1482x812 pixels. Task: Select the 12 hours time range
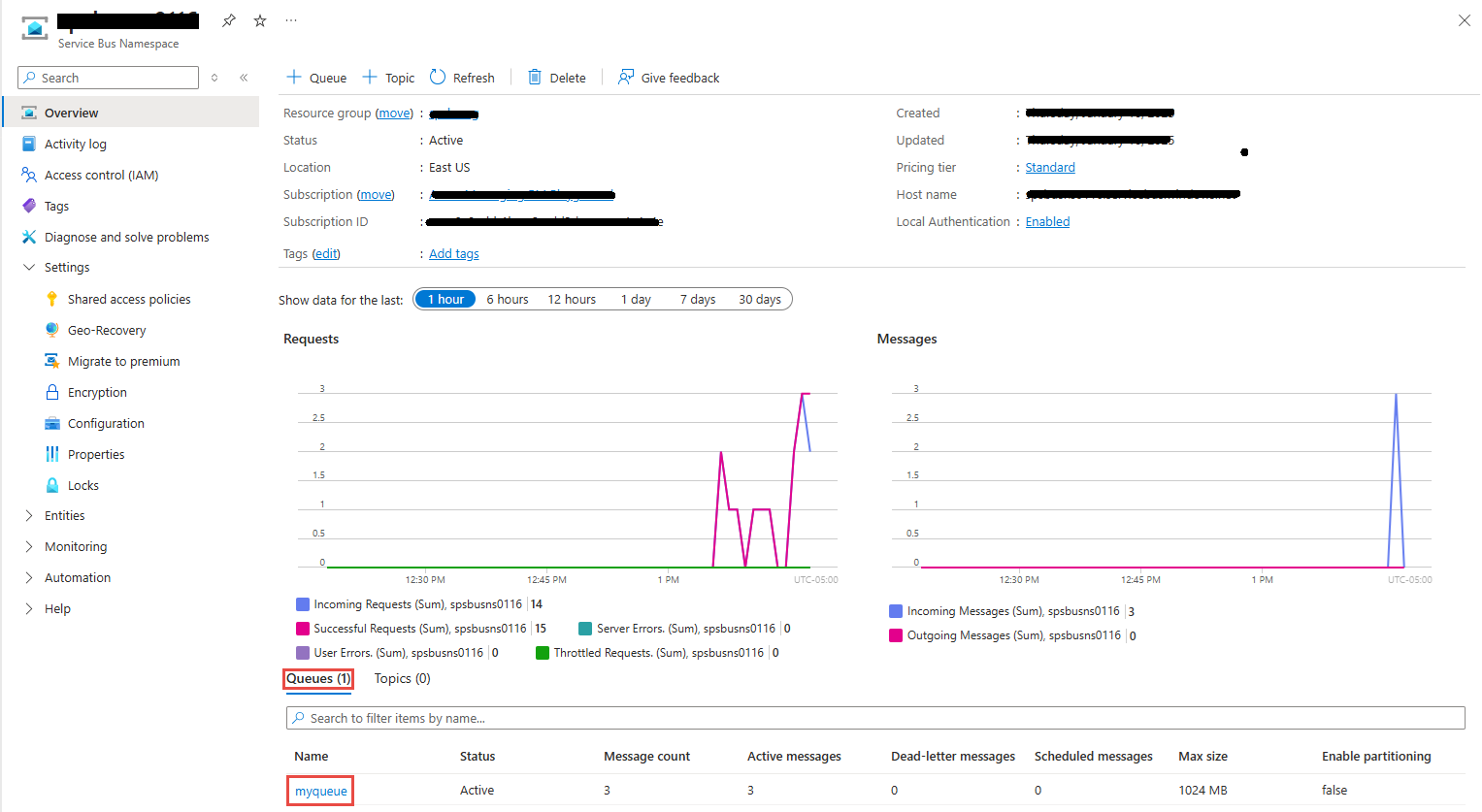(x=572, y=299)
